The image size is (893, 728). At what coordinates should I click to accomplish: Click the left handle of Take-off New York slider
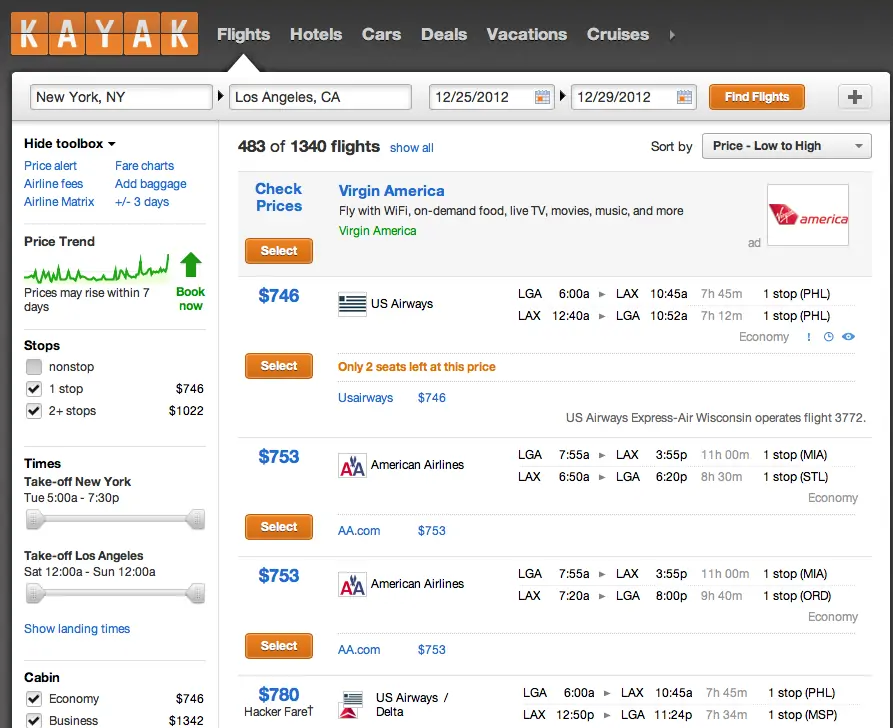[34, 520]
